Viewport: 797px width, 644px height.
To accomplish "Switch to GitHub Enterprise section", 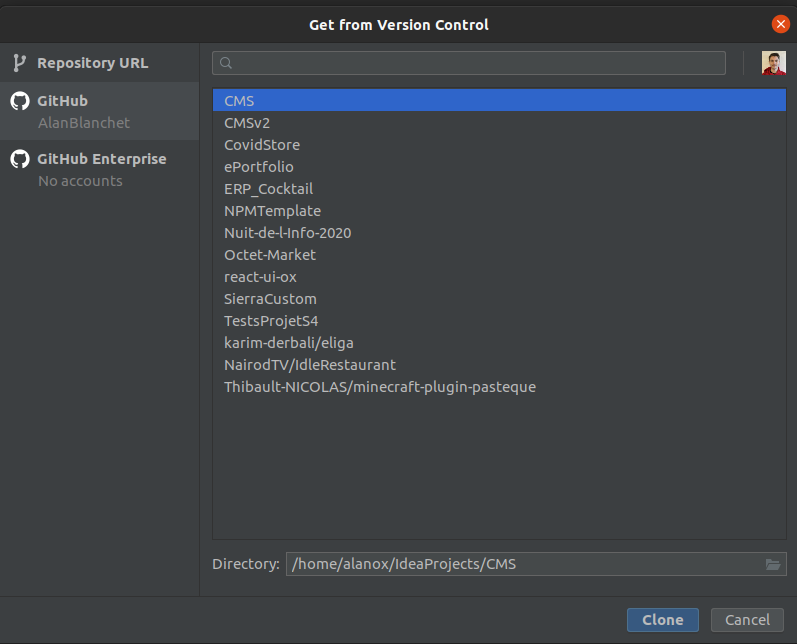I will tap(101, 159).
